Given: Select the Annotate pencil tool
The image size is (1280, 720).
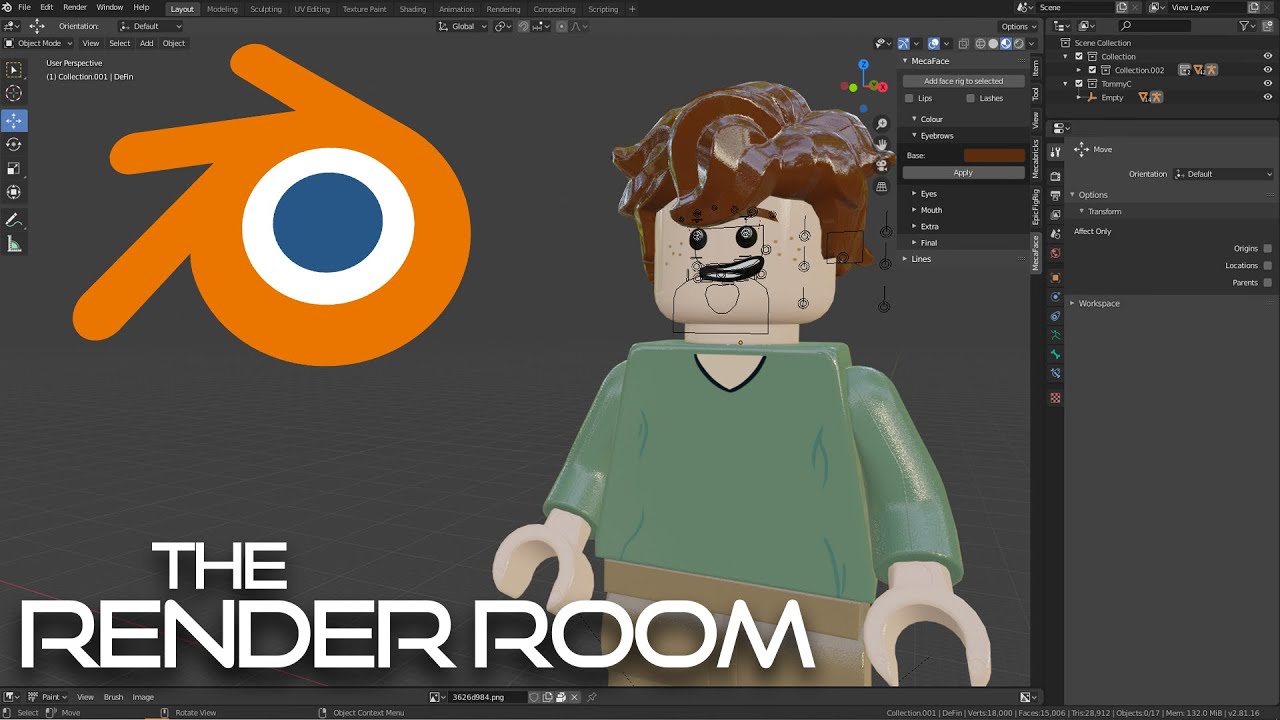Looking at the screenshot, I should tap(14, 220).
